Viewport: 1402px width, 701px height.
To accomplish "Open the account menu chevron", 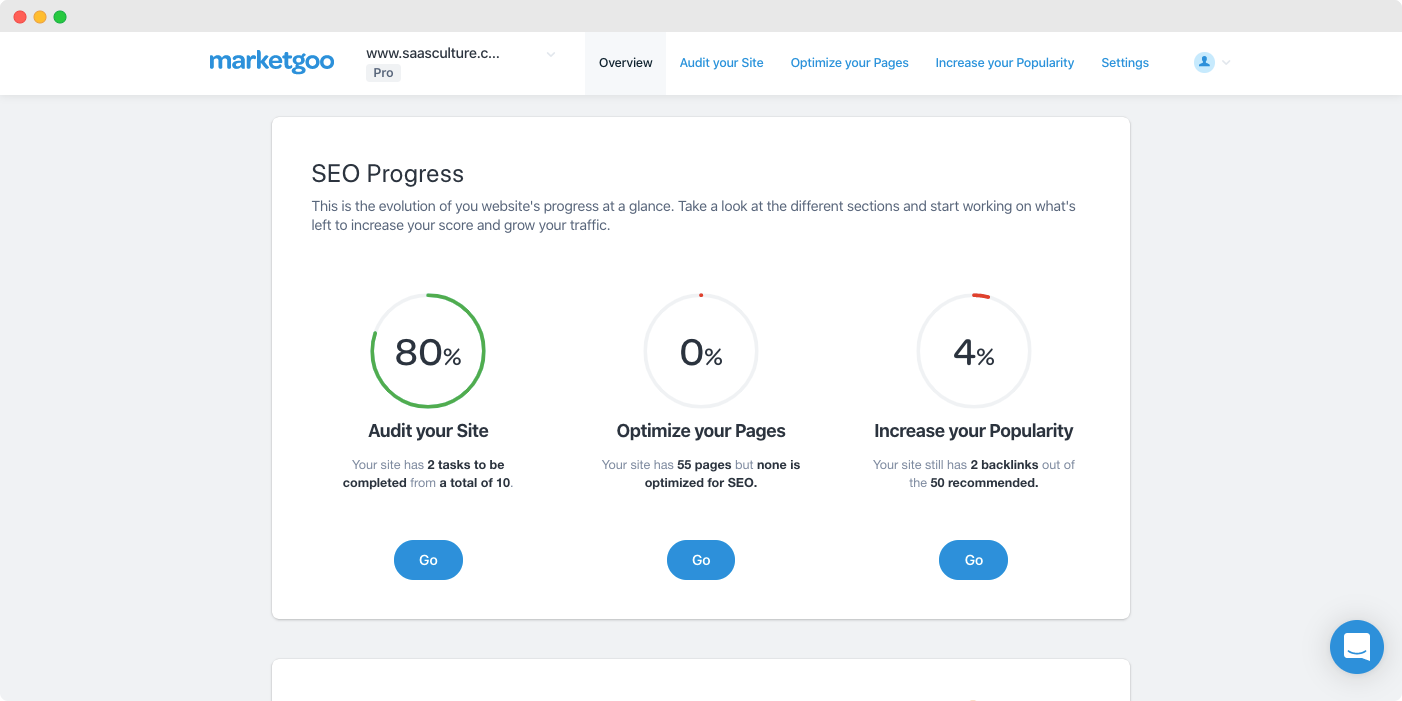I will (x=1227, y=63).
